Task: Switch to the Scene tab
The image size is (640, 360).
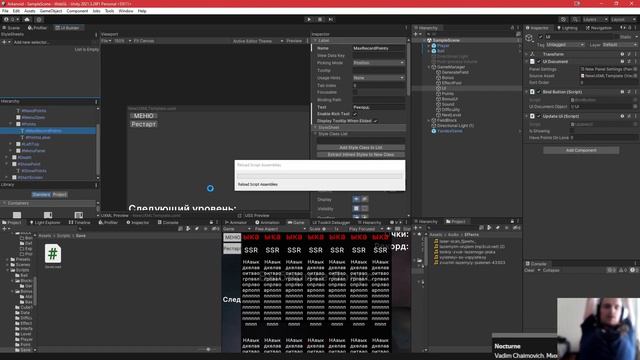Action: tap(11, 28)
